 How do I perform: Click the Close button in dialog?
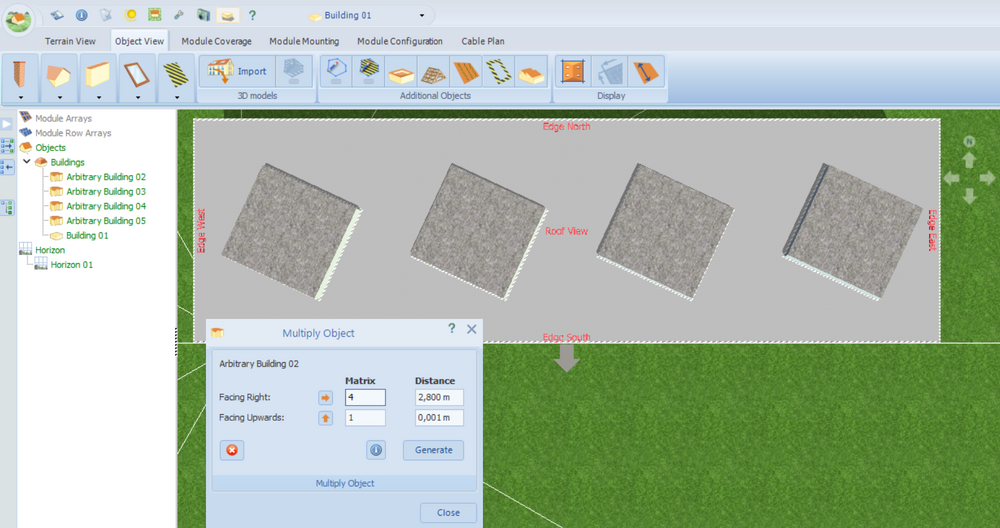pos(448,513)
